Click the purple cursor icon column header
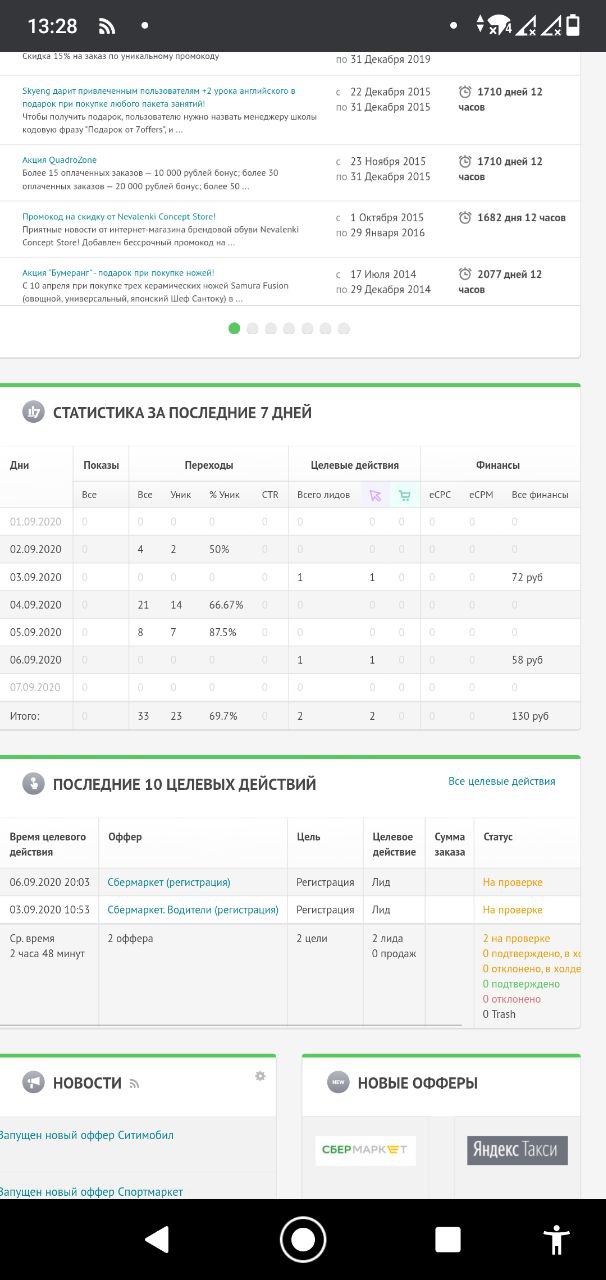Image resolution: width=606 pixels, height=1280 pixels. pyautogui.click(x=375, y=495)
